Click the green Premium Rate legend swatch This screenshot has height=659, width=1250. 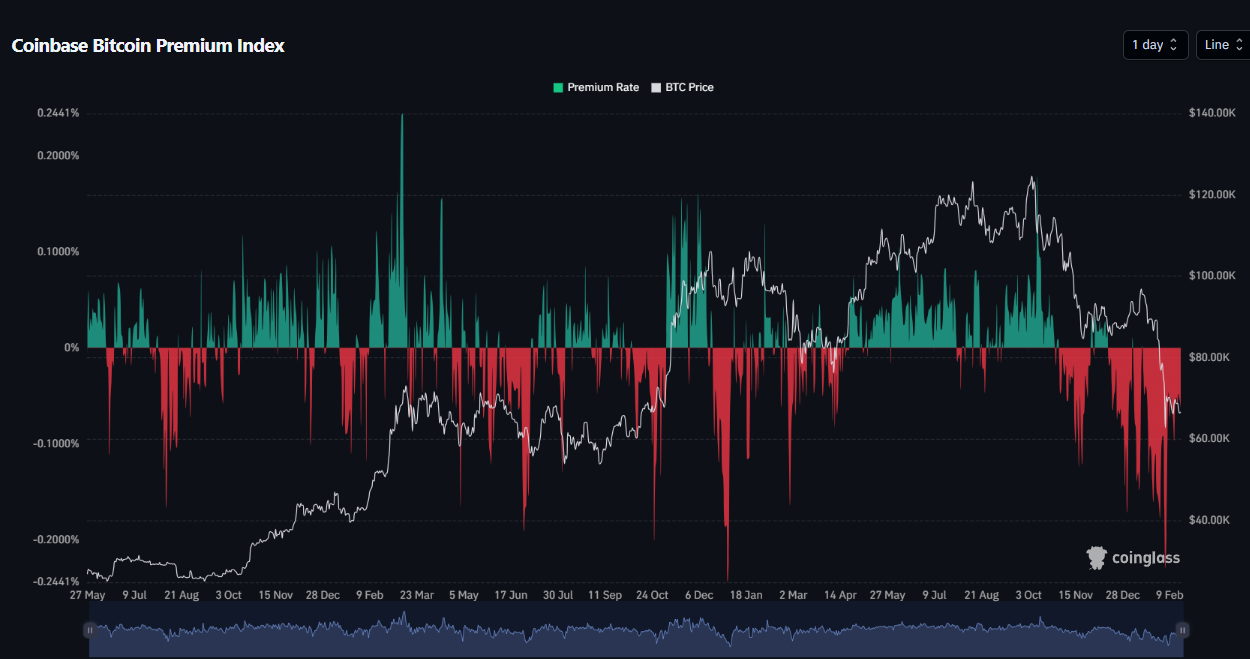click(x=558, y=88)
